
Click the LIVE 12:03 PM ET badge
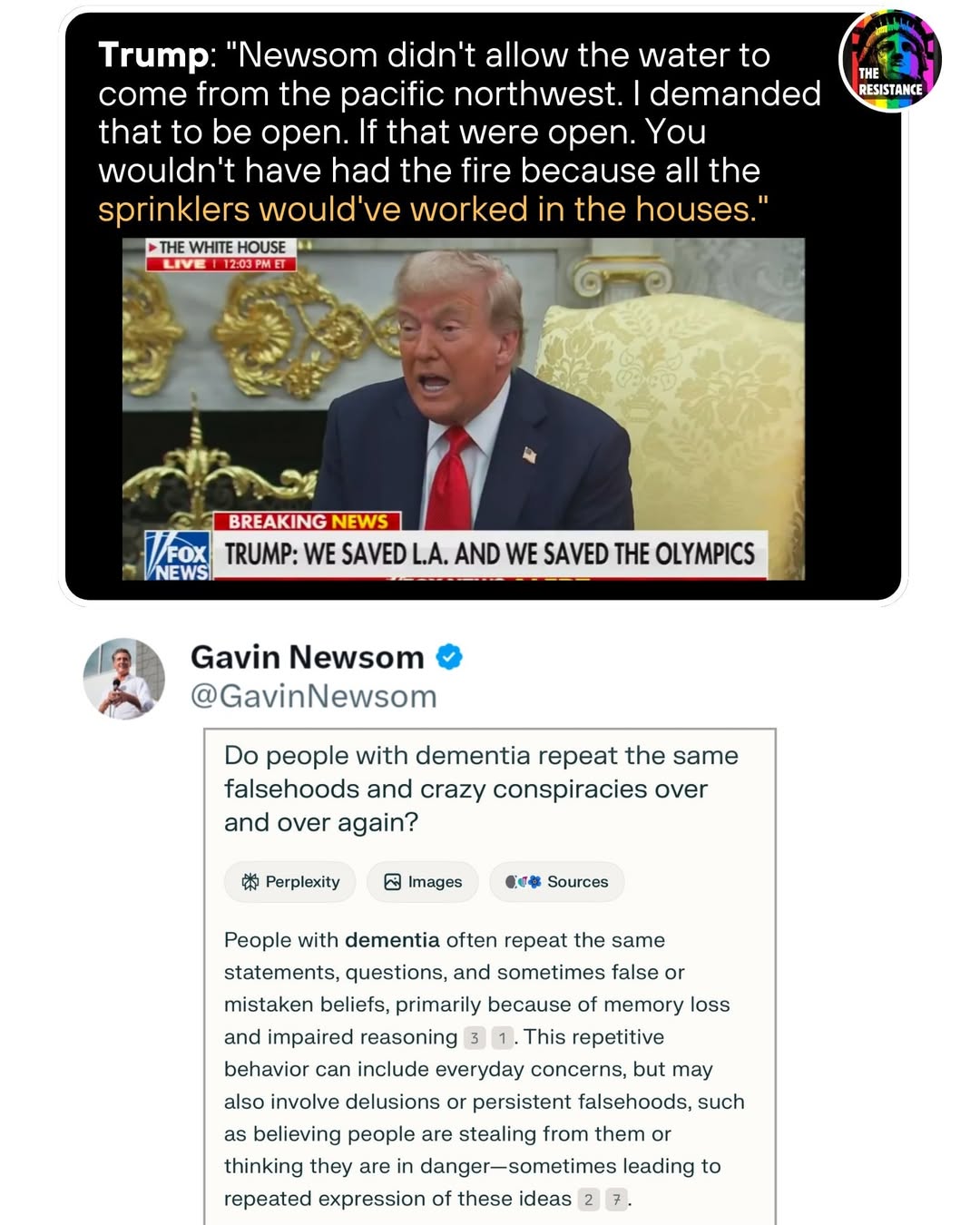[221, 264]
